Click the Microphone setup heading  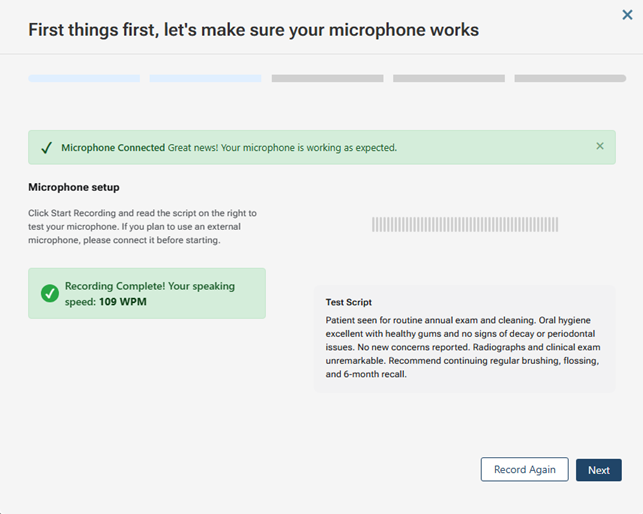point(74,187)
